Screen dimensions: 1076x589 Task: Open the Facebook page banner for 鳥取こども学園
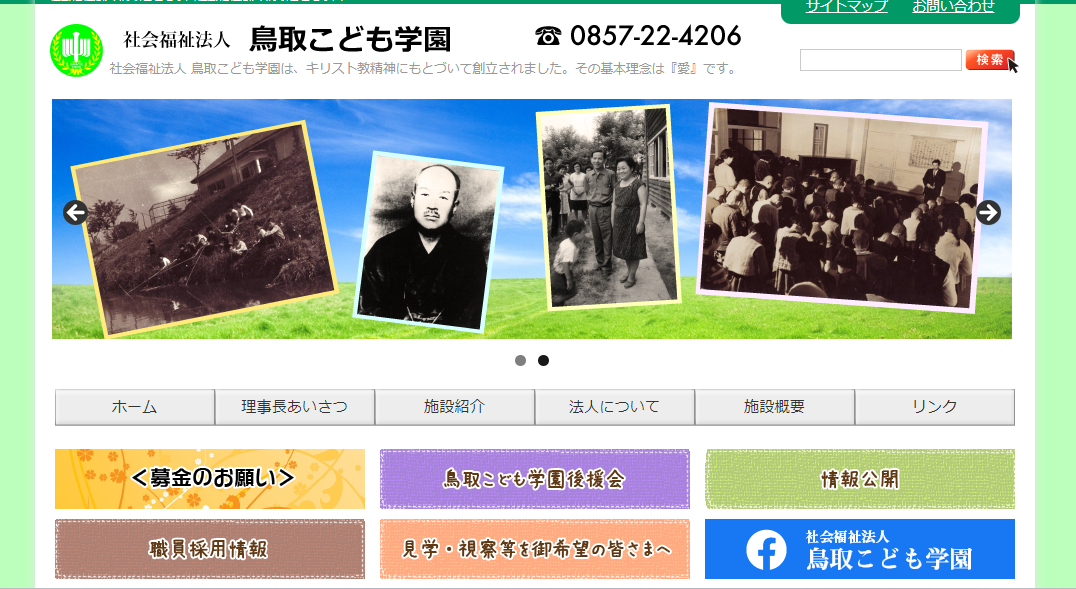coord(859,549)
